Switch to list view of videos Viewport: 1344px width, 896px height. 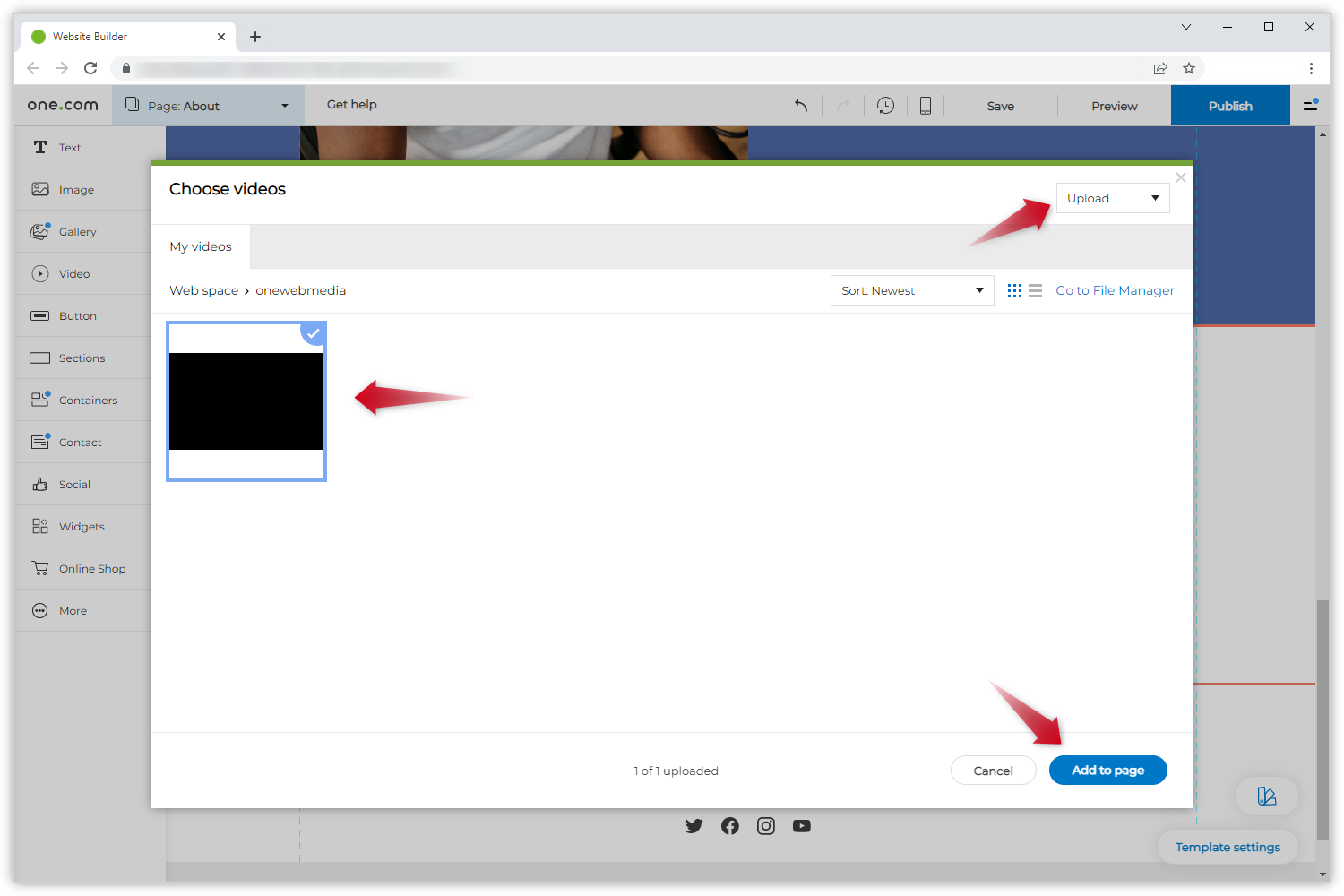[x=1035, y=290]
